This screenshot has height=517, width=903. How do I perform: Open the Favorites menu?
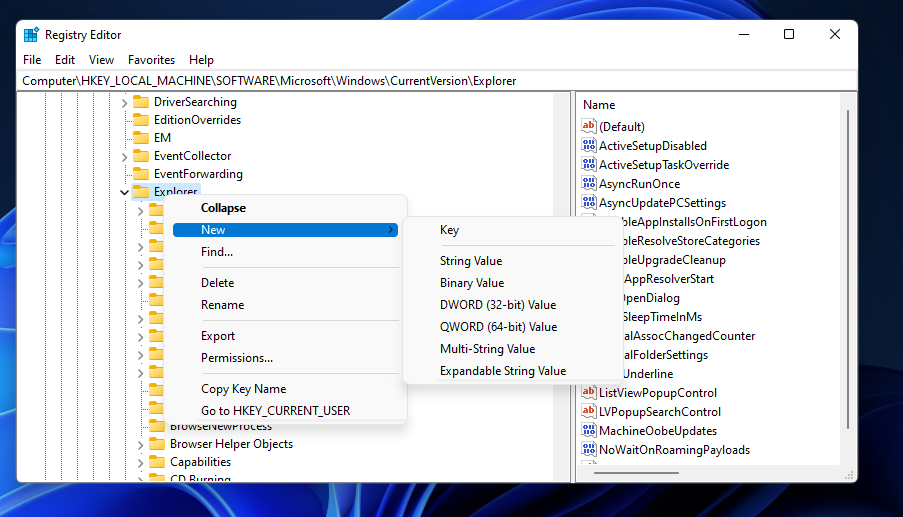point(151,60)
